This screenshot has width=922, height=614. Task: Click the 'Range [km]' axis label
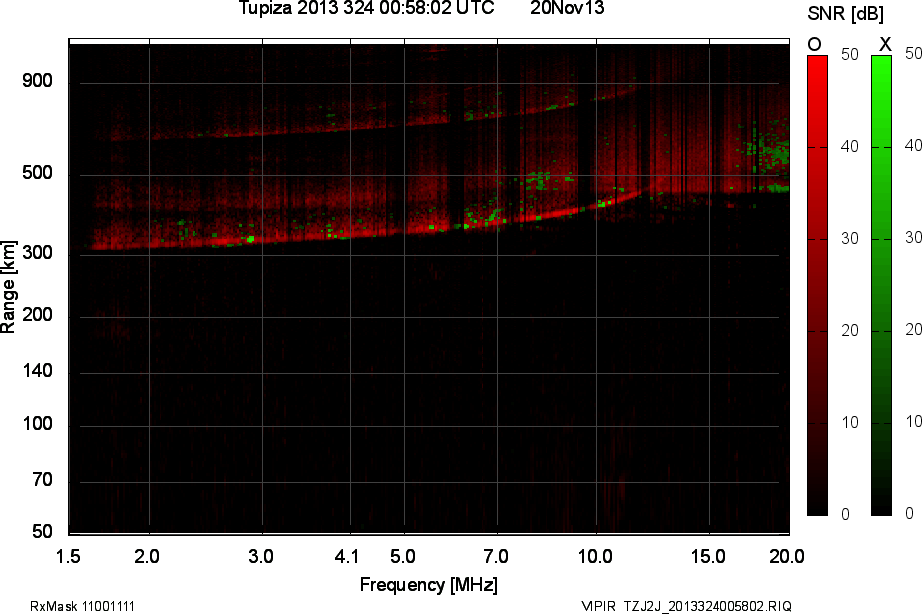(8, 286)
